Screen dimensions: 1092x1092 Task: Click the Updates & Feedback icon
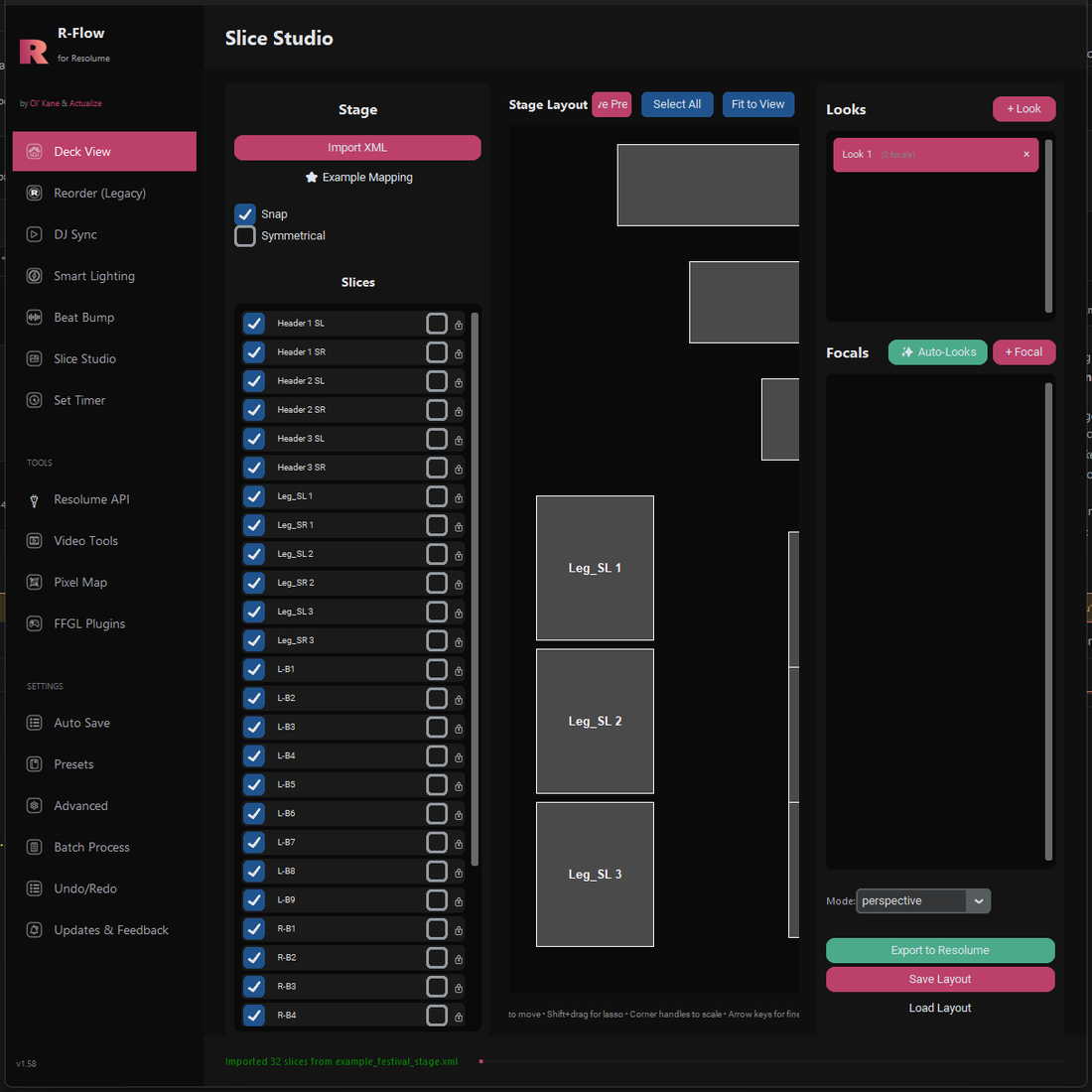(x=34, y=930)
